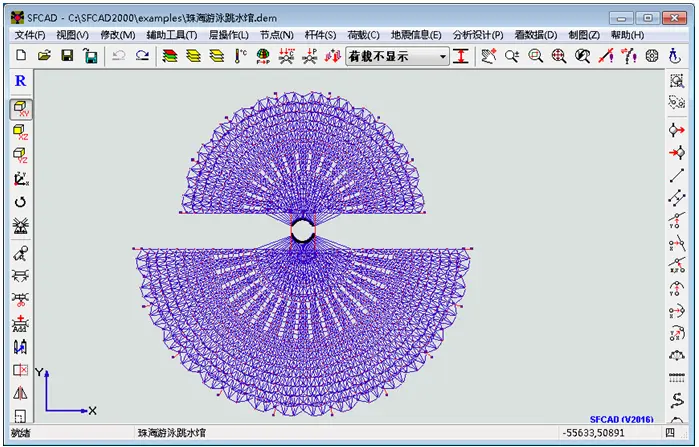Open the 辅助工具(T) menu

click(172, 35)
